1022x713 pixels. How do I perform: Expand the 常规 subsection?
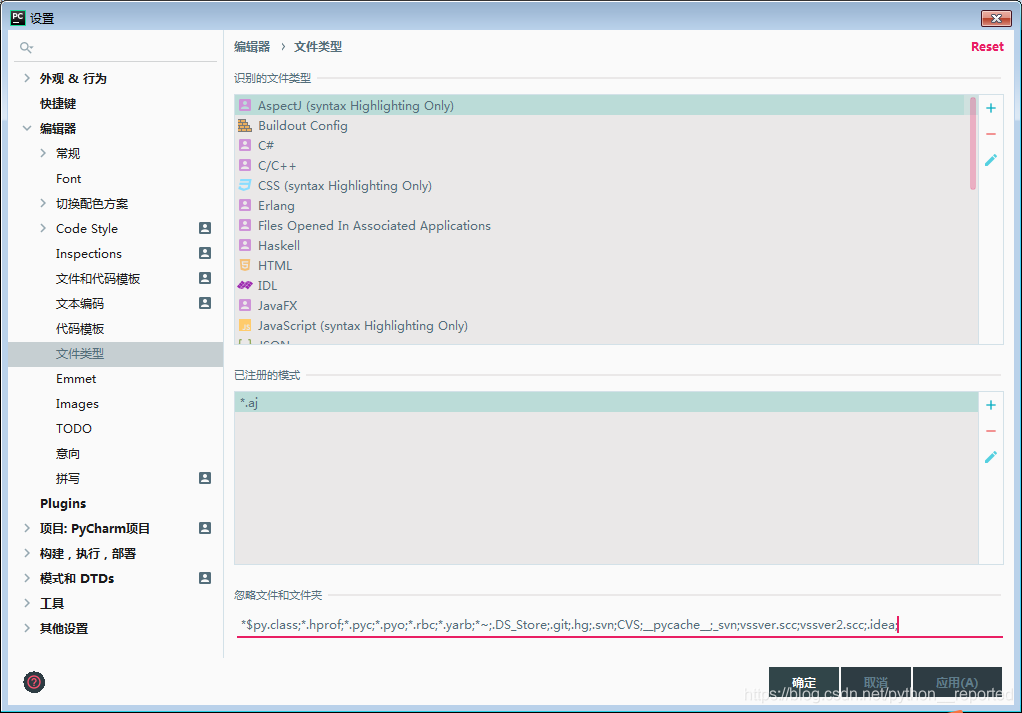43,153
